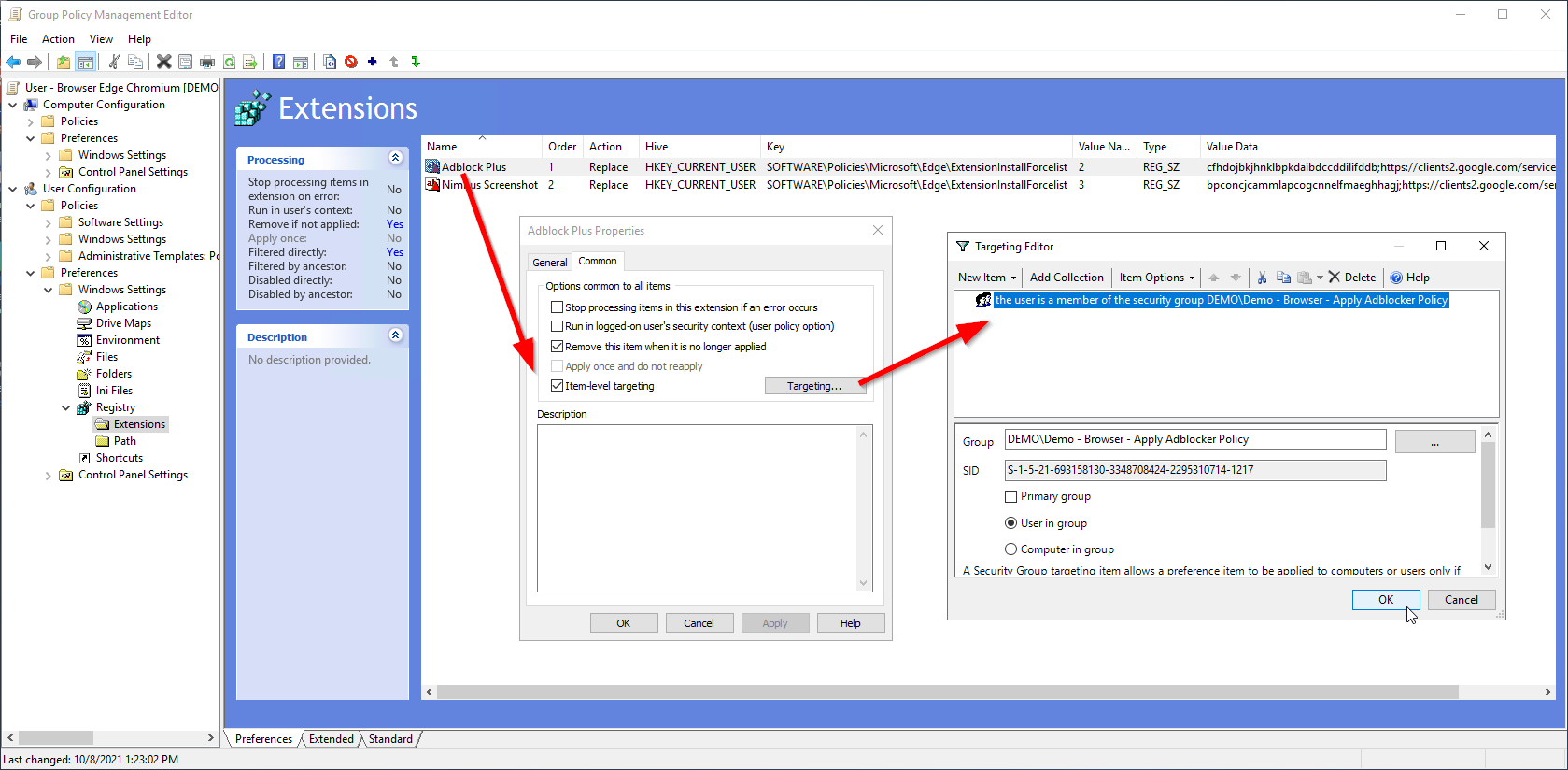Viewport: 1568px width, 770px height.
Task: Uncheck Item-level targeting checkbox
Action: pyautogui.click(x=558, y=386)
